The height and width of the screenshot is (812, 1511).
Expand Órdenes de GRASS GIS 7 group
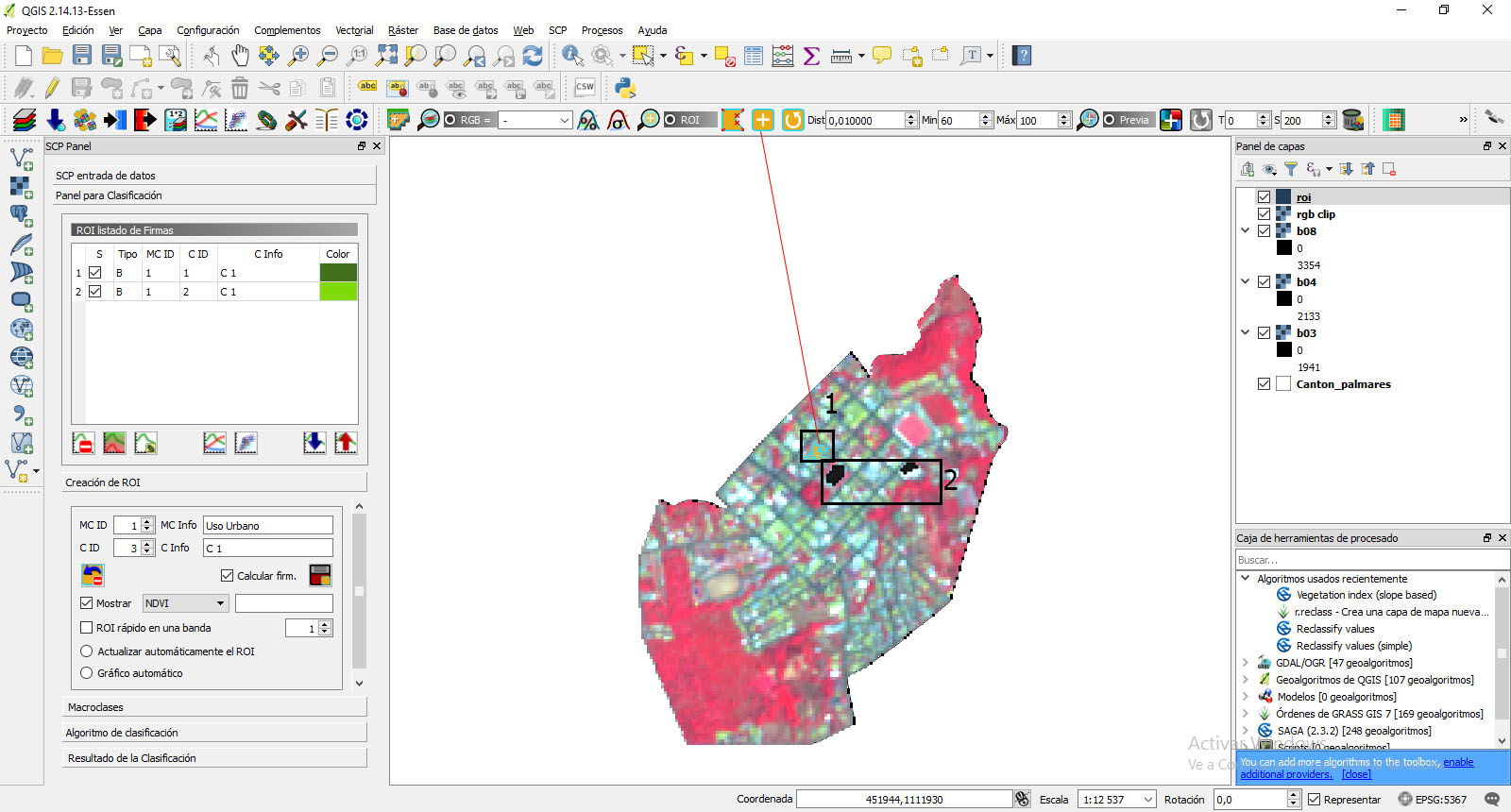pyautogui.click(x=1245, y=713)
